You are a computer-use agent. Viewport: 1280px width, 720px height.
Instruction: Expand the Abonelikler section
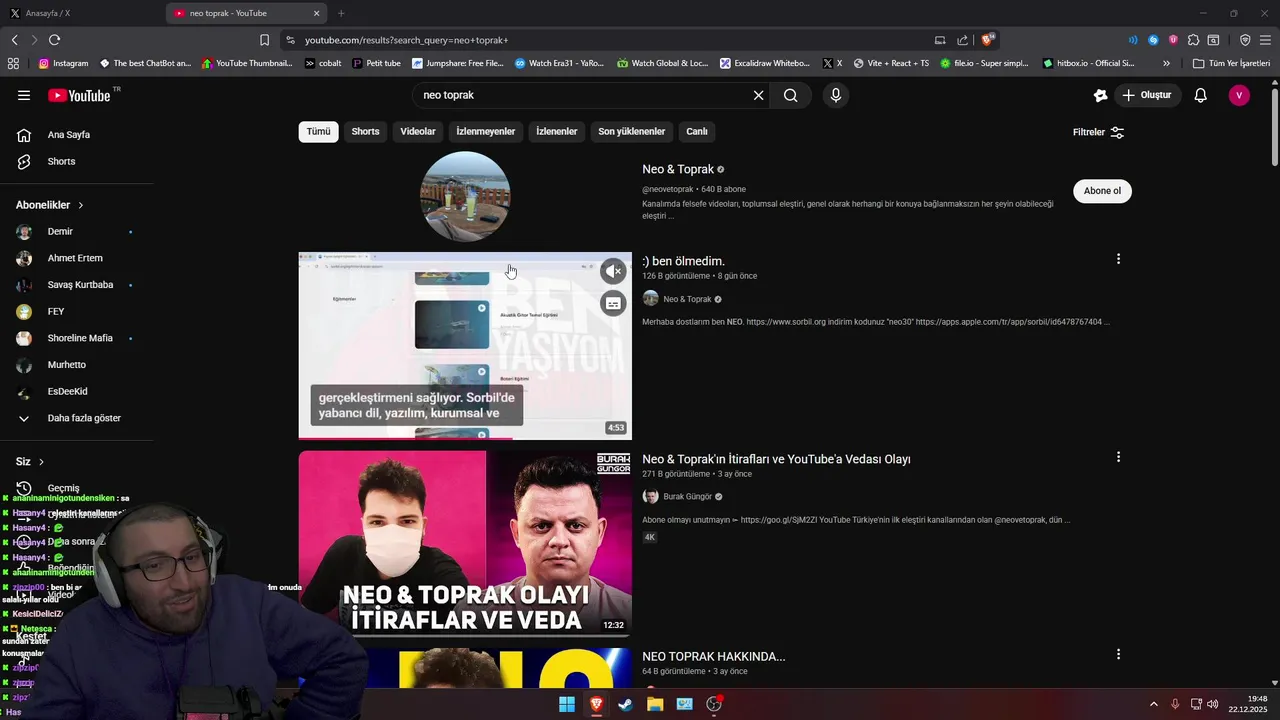tap(50, 205)
